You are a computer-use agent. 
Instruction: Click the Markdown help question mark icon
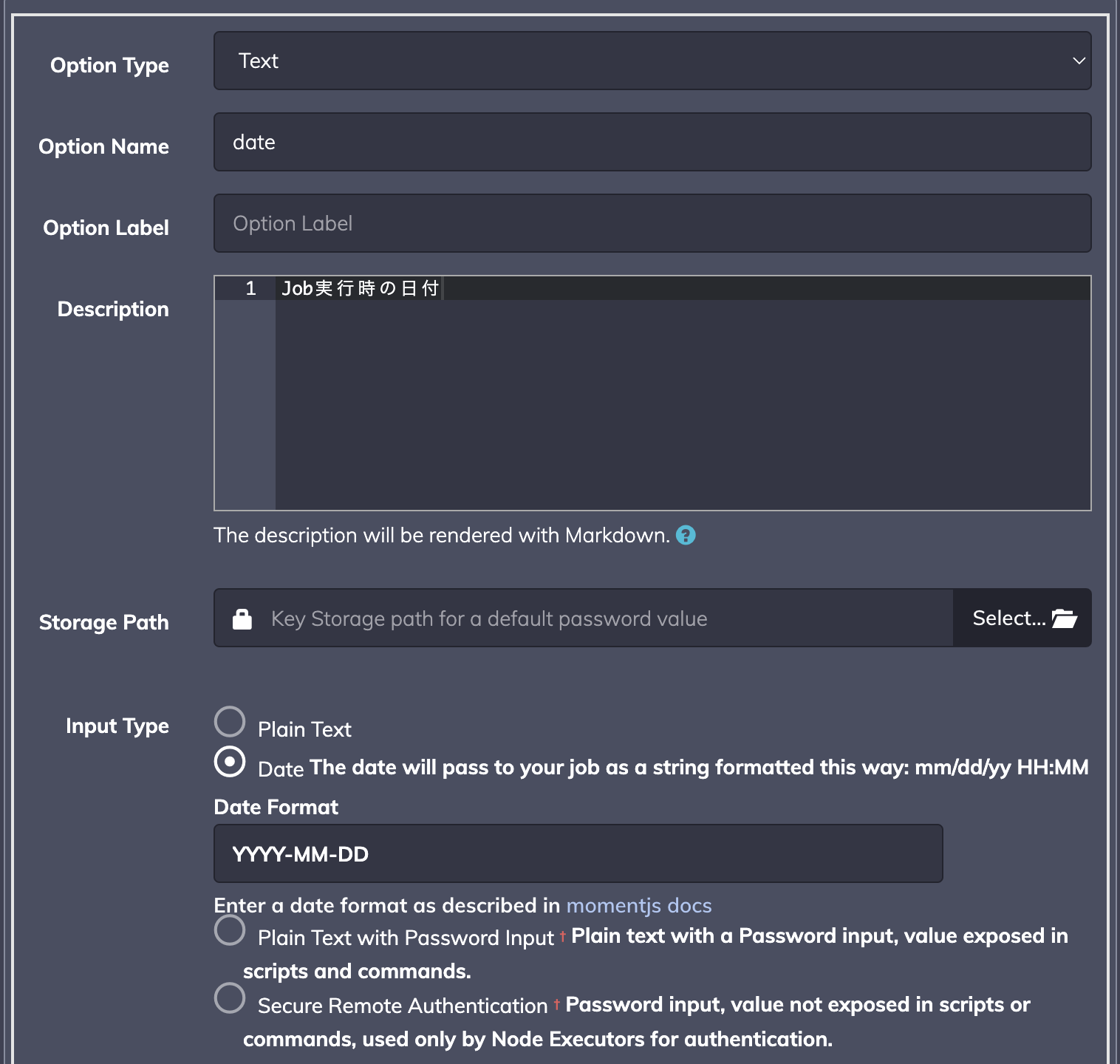686,535
